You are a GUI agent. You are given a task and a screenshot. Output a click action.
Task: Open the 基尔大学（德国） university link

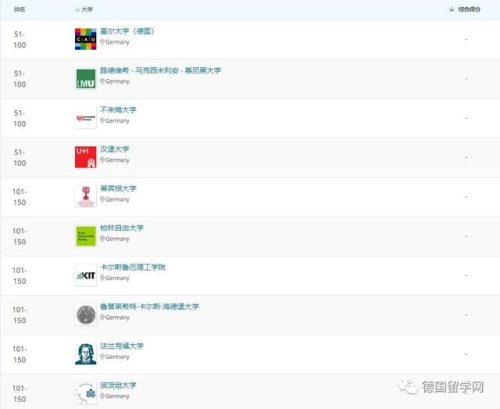127,31
